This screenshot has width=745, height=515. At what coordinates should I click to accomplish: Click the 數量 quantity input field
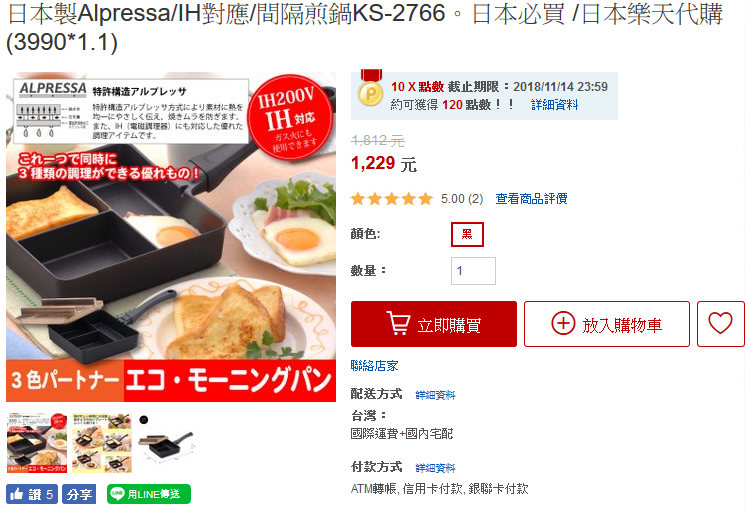tap(473, 271)
